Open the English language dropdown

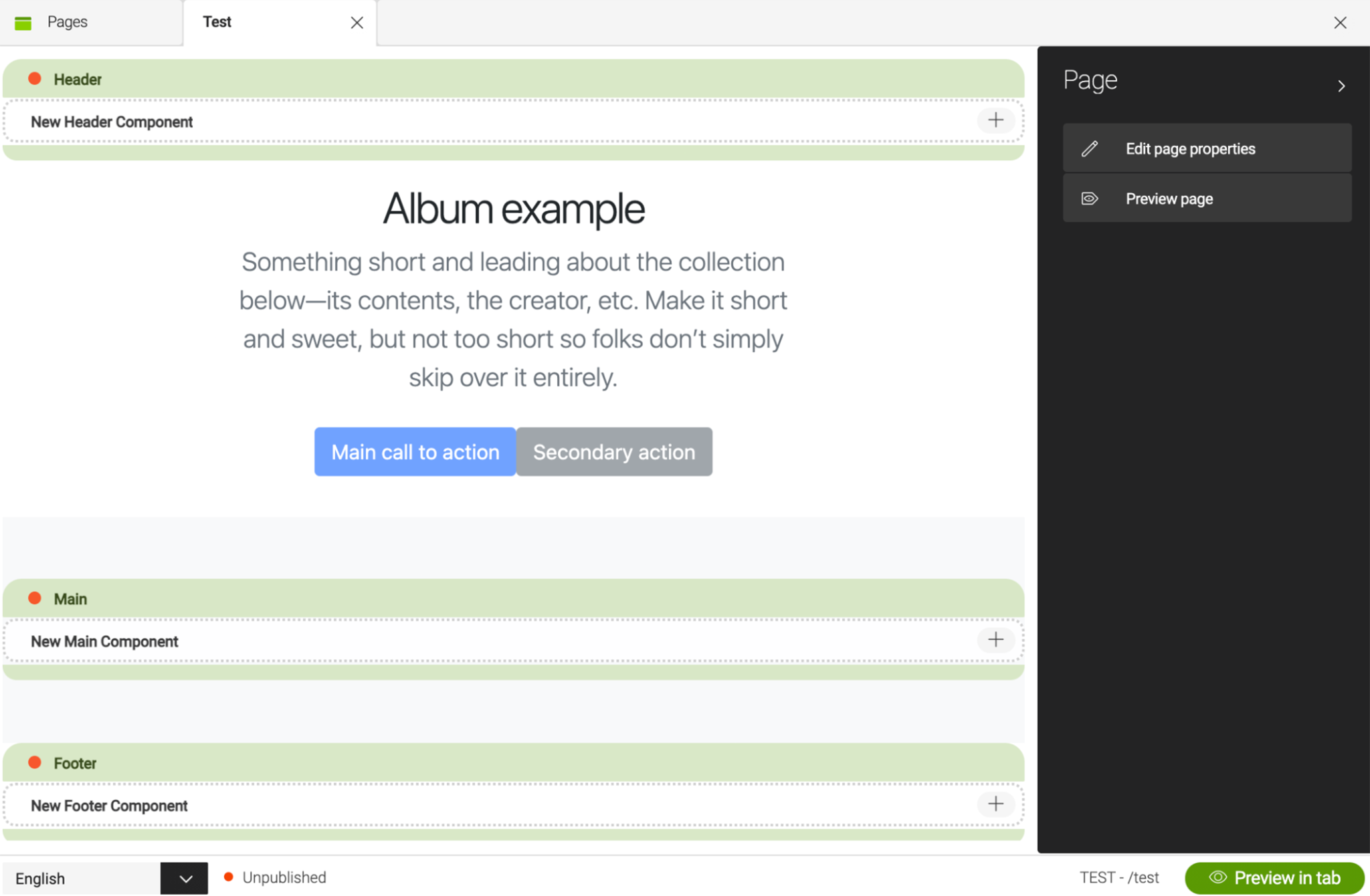184,877
